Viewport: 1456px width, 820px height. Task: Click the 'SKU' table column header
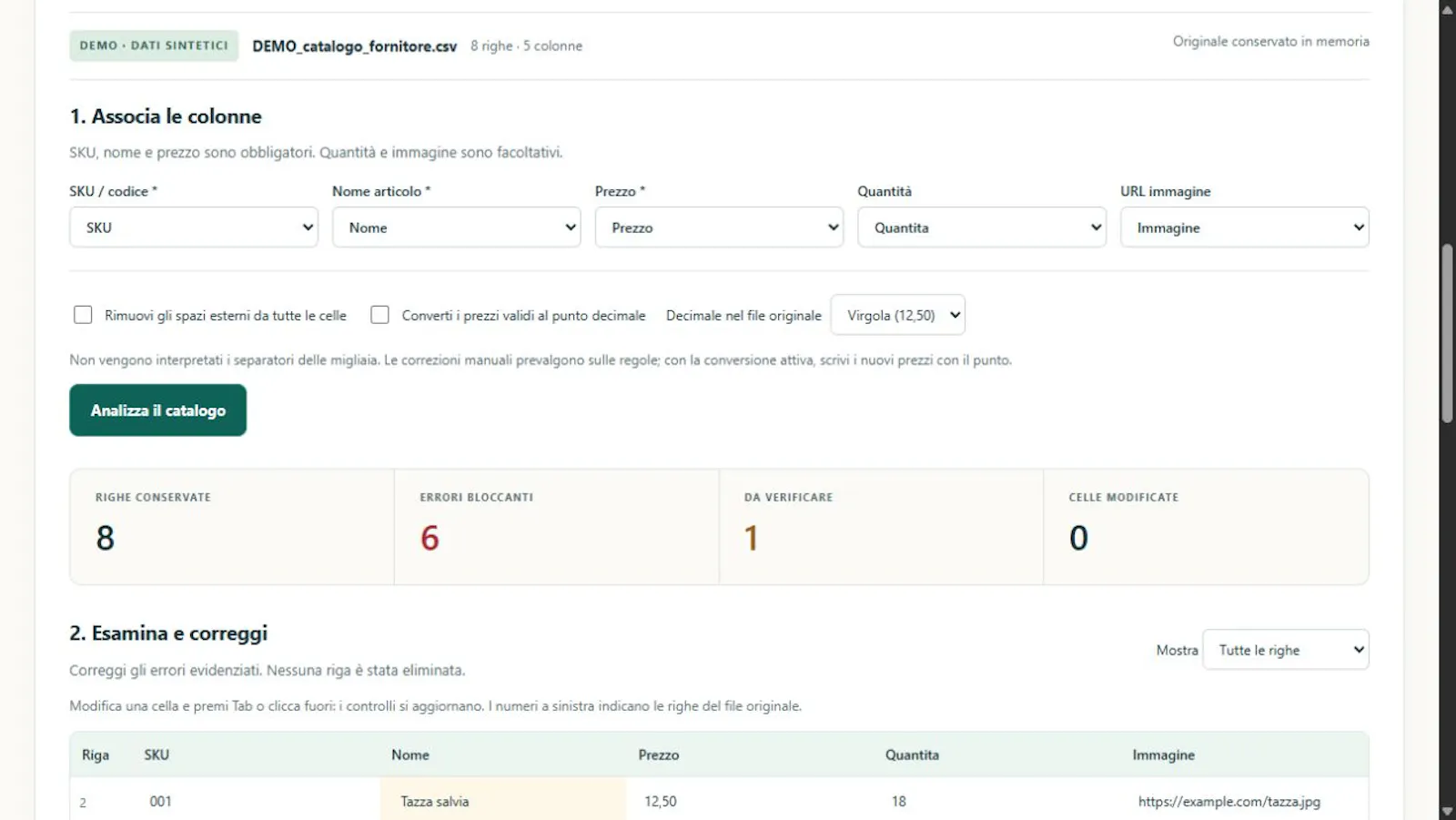[x=157, y=754]
